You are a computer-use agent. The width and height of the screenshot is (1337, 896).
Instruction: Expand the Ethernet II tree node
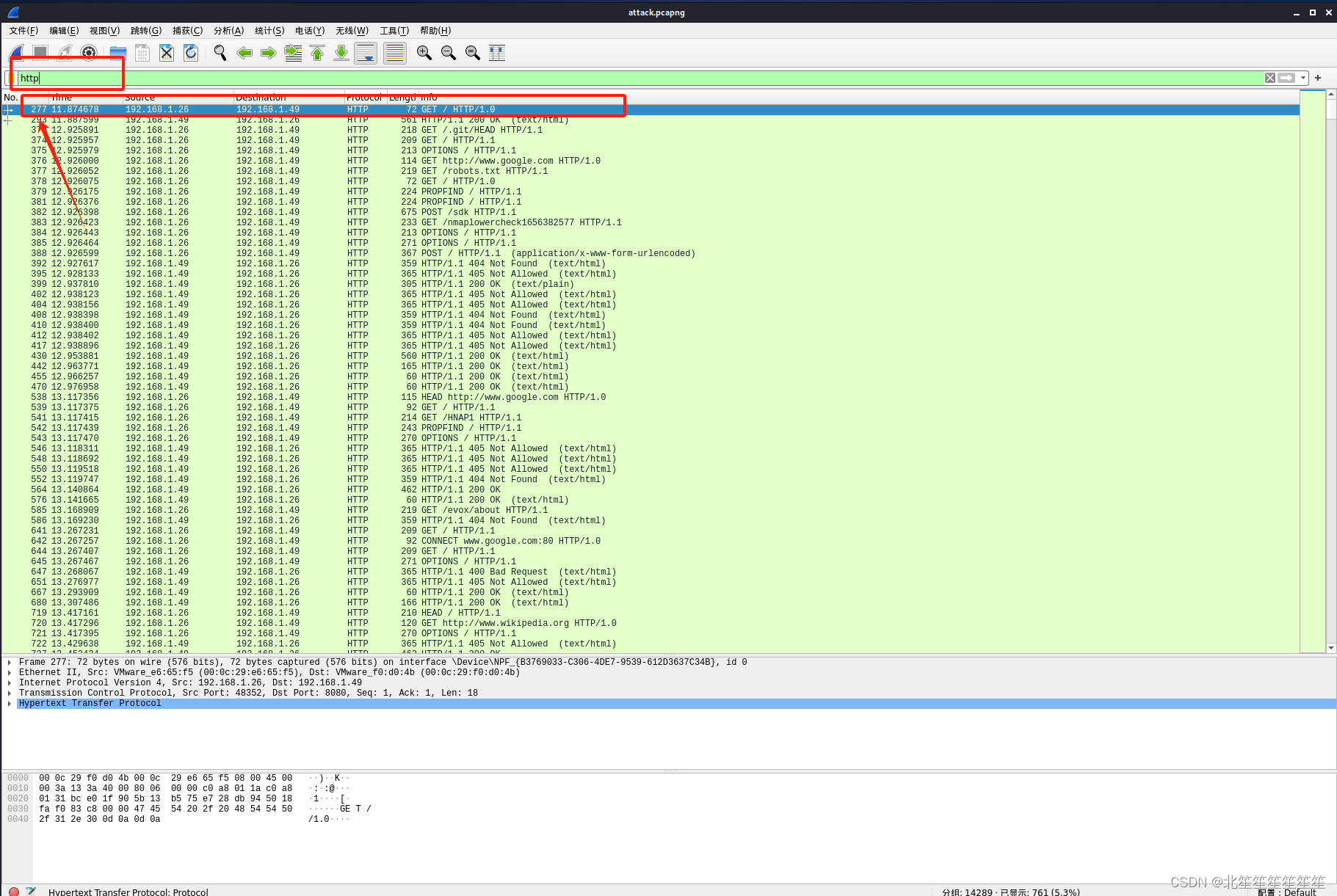(9, 672)
